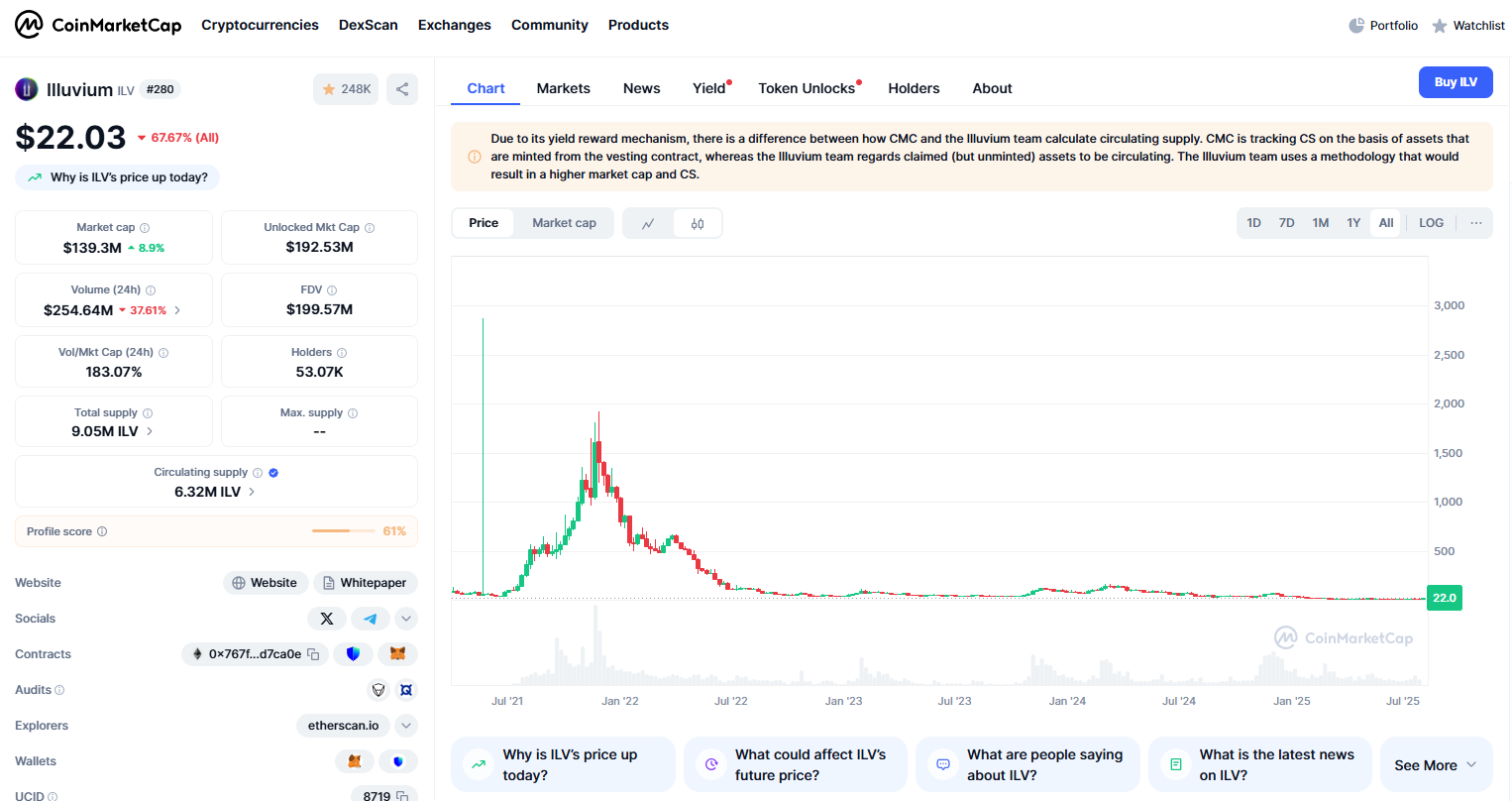Click the Volume (24h) info icon
The image size is (1512, 801).
[151, 290]
